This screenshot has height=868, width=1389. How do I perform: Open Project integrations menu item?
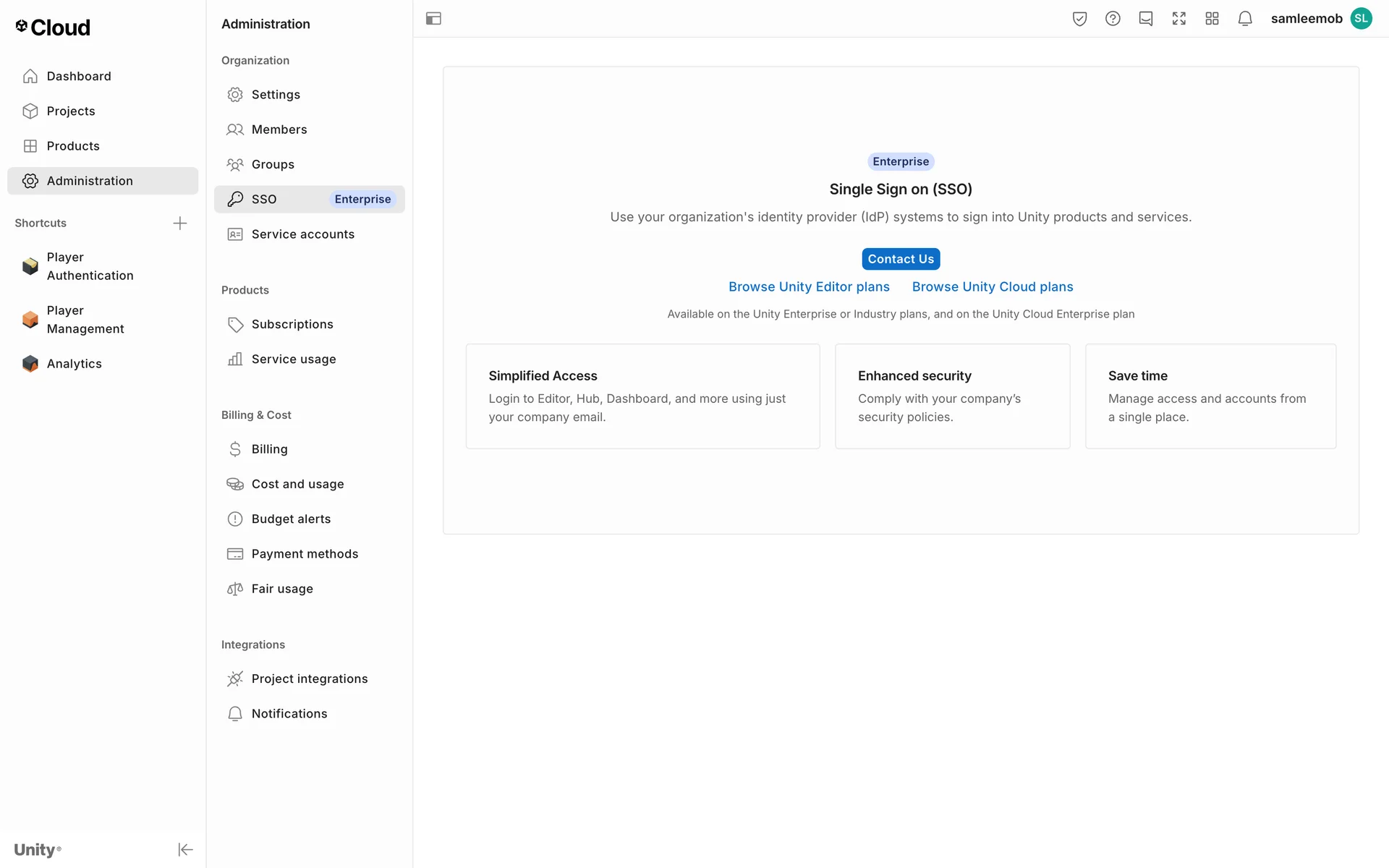click(309, 678)
